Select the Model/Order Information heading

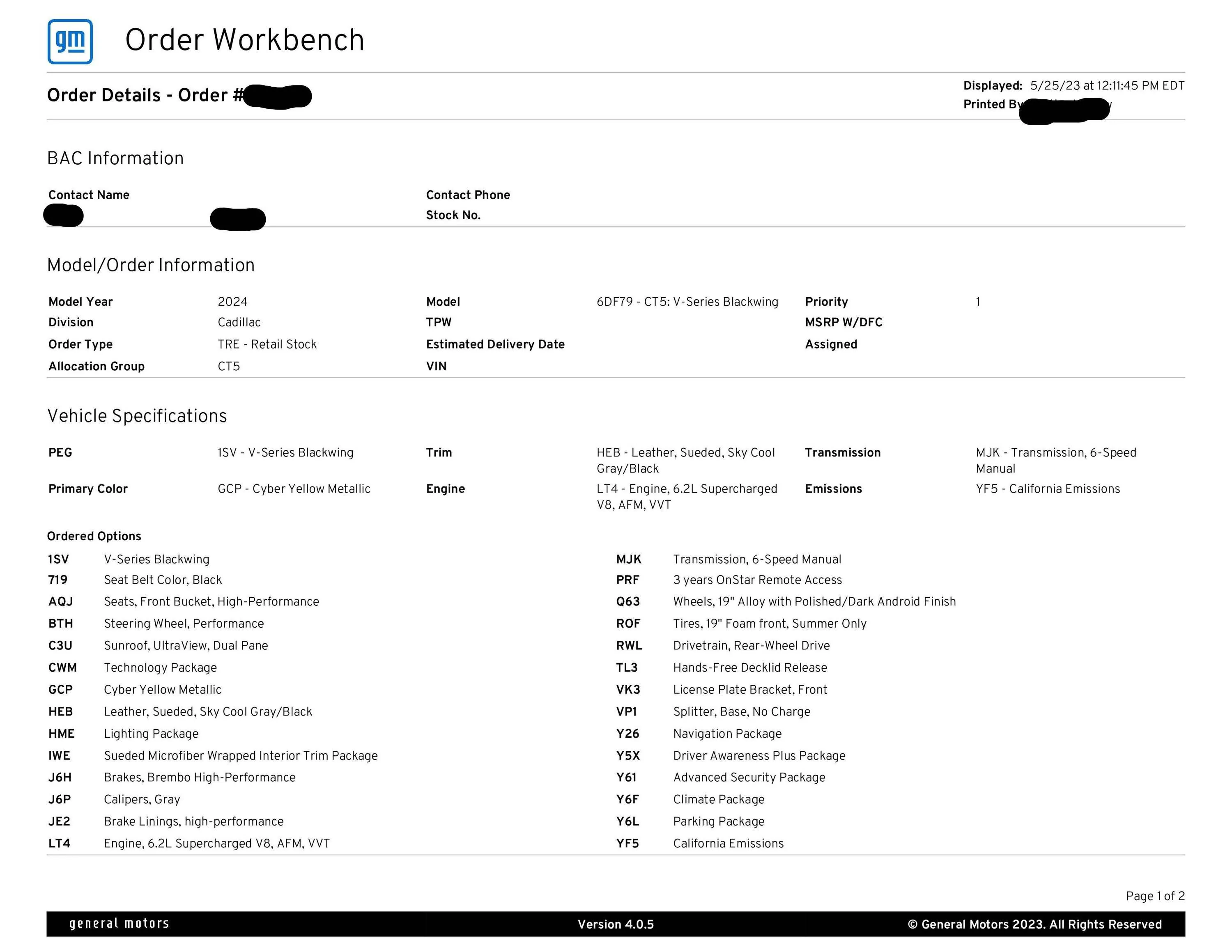pos(151,265)
